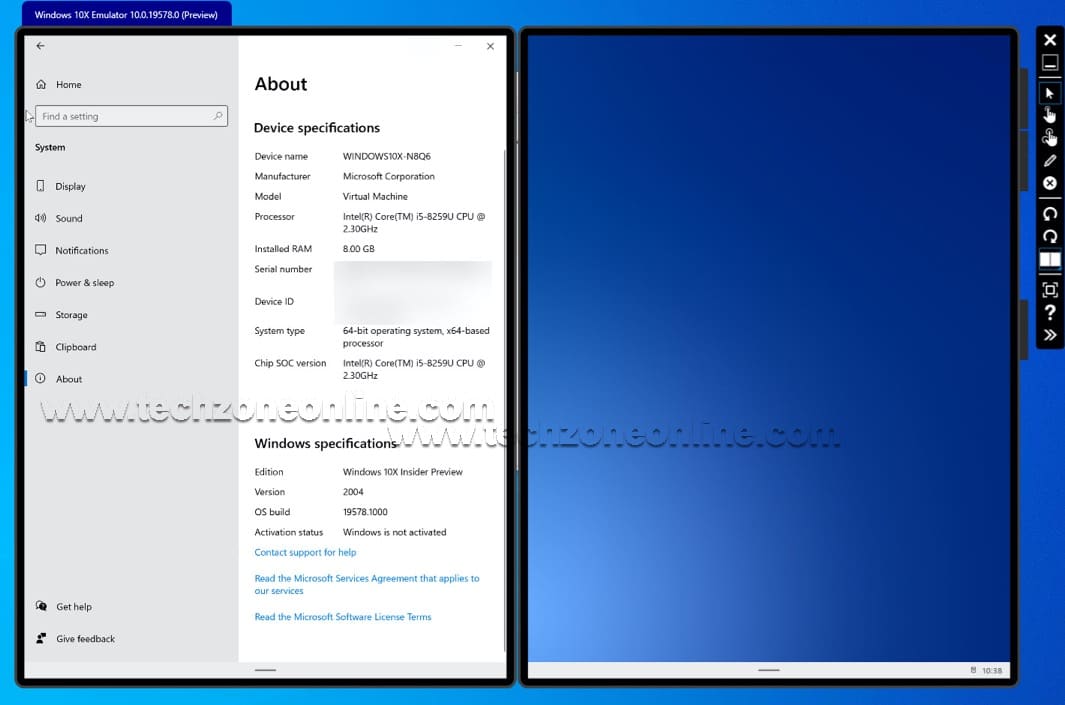Click the Get help icon
This screenshot has width=1065, height=705.
41,606
